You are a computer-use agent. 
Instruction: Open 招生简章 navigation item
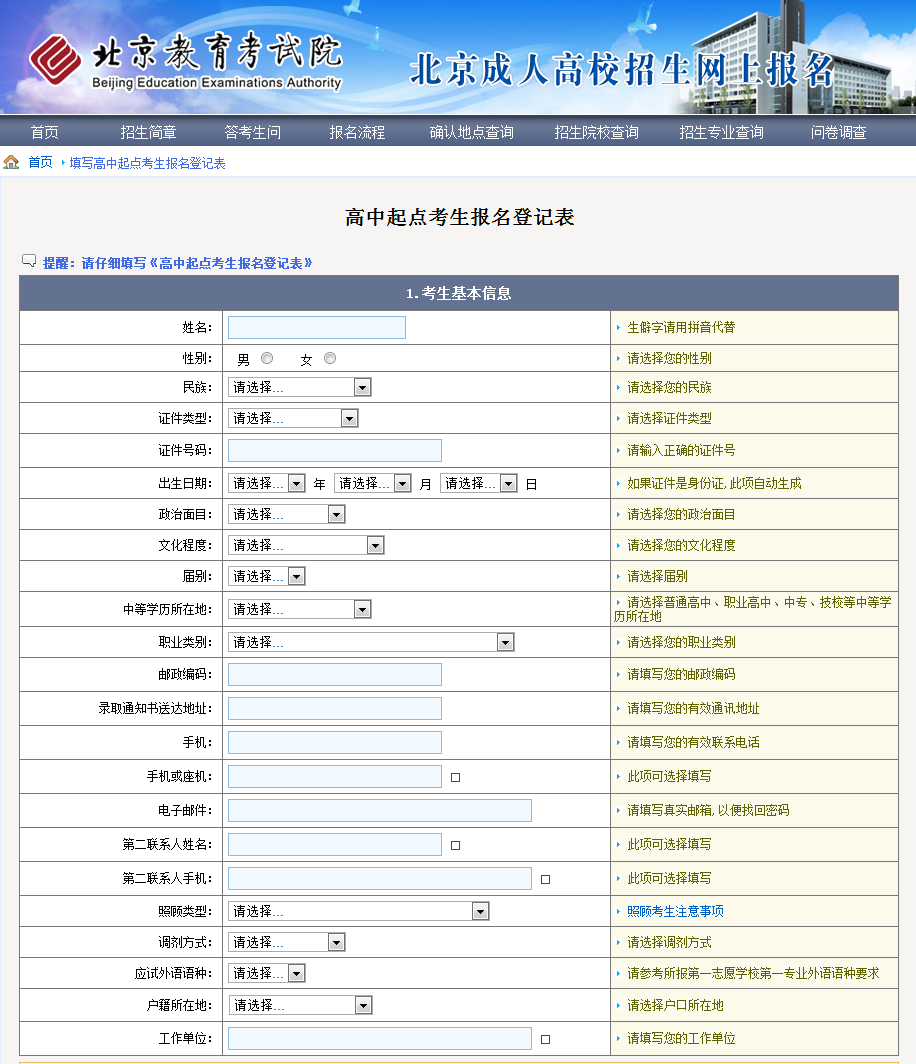pyautogui.click(x=149, y=132)
